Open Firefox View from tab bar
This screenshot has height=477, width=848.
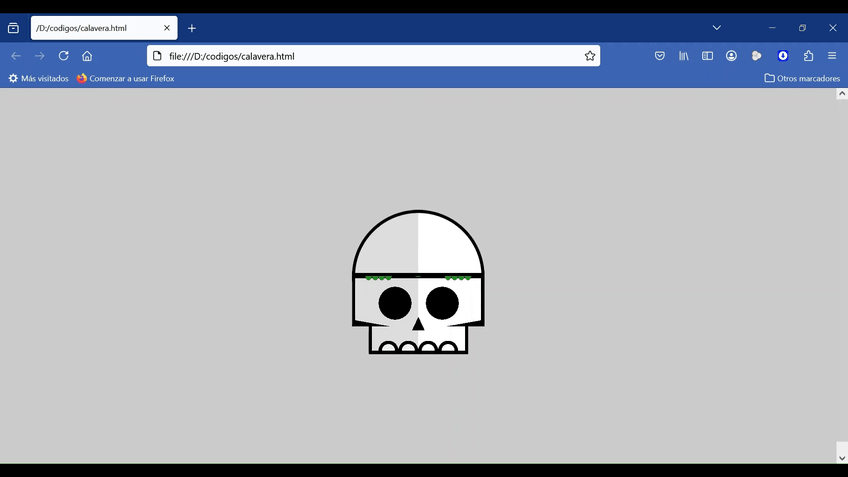click(x=14, y=28)
